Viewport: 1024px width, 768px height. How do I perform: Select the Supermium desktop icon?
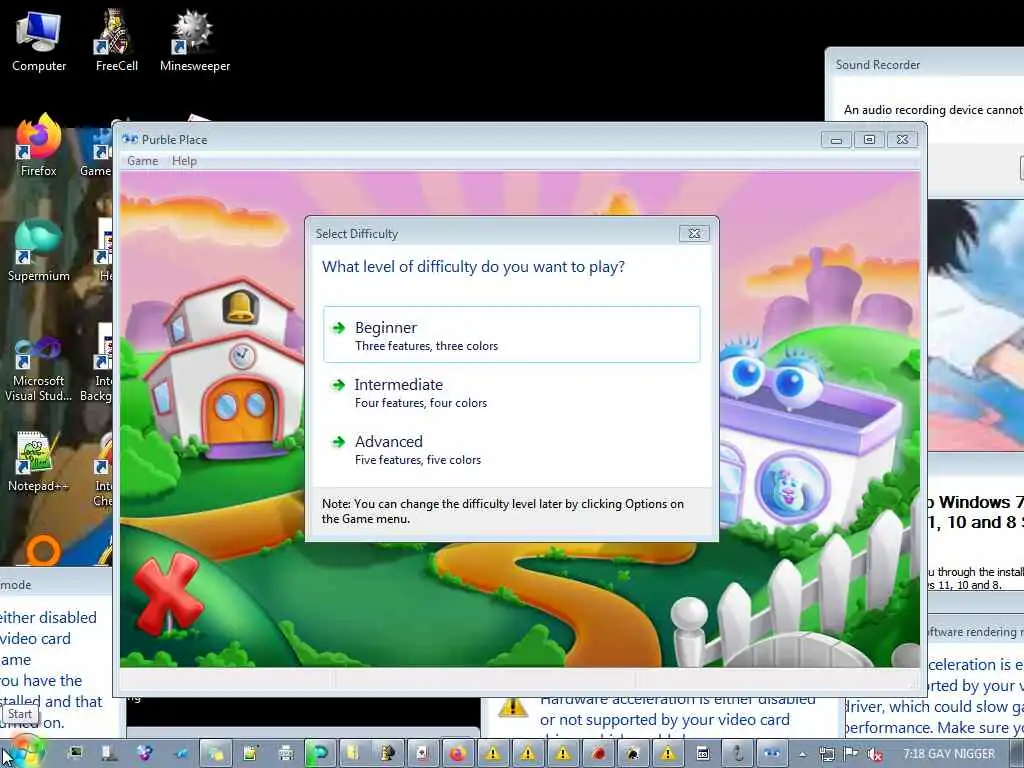click(x=39, y=251)
